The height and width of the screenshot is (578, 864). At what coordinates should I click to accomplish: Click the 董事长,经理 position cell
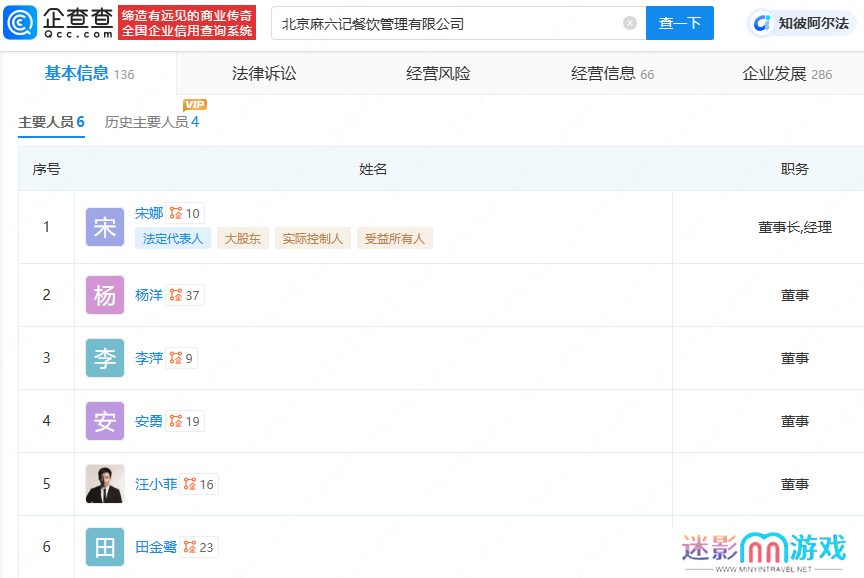point(795,227)
